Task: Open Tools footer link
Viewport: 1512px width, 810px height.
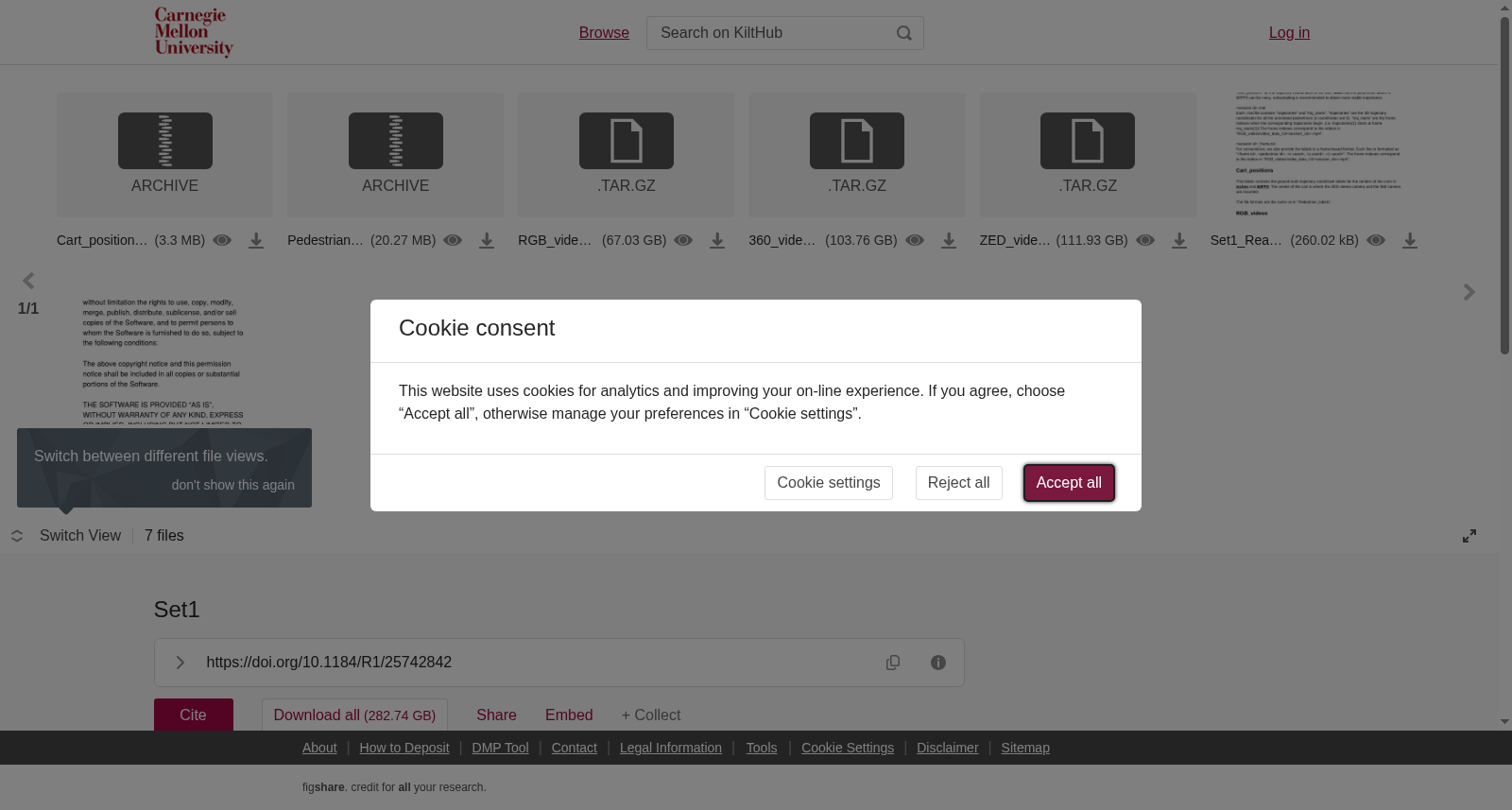Action: point(762,748)
